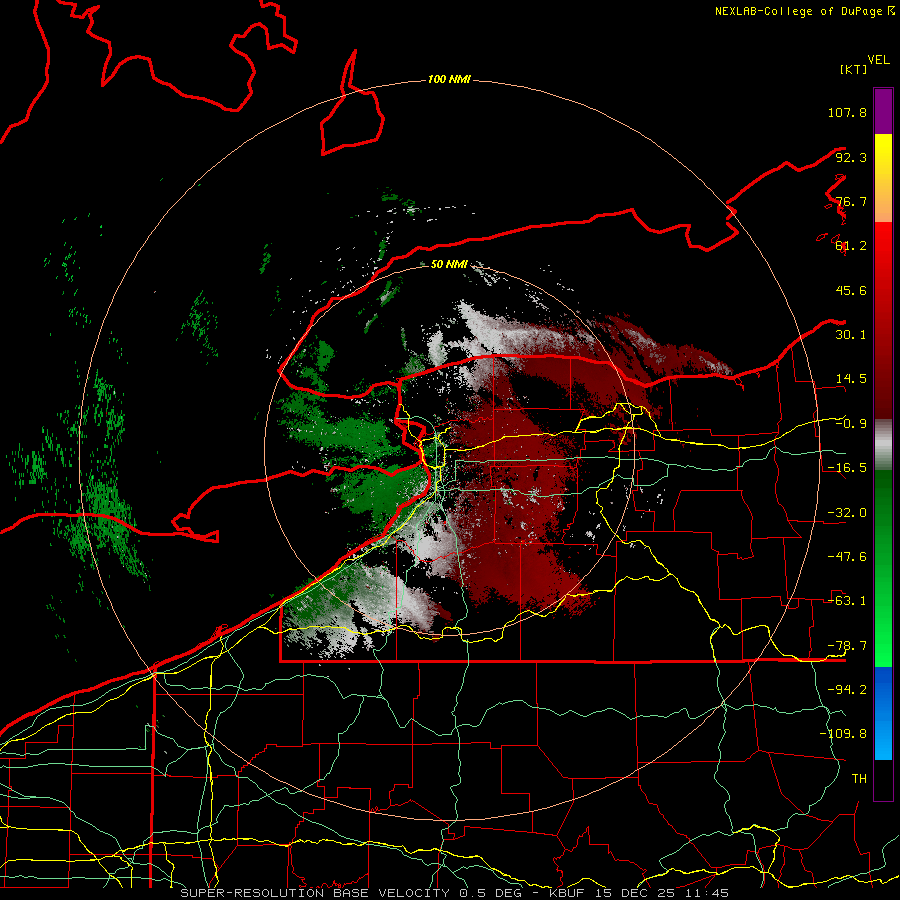The height and width of the screenshot is (900, 900).
Task: Select the 45.6 scale value
Action: tap(851, 290)
